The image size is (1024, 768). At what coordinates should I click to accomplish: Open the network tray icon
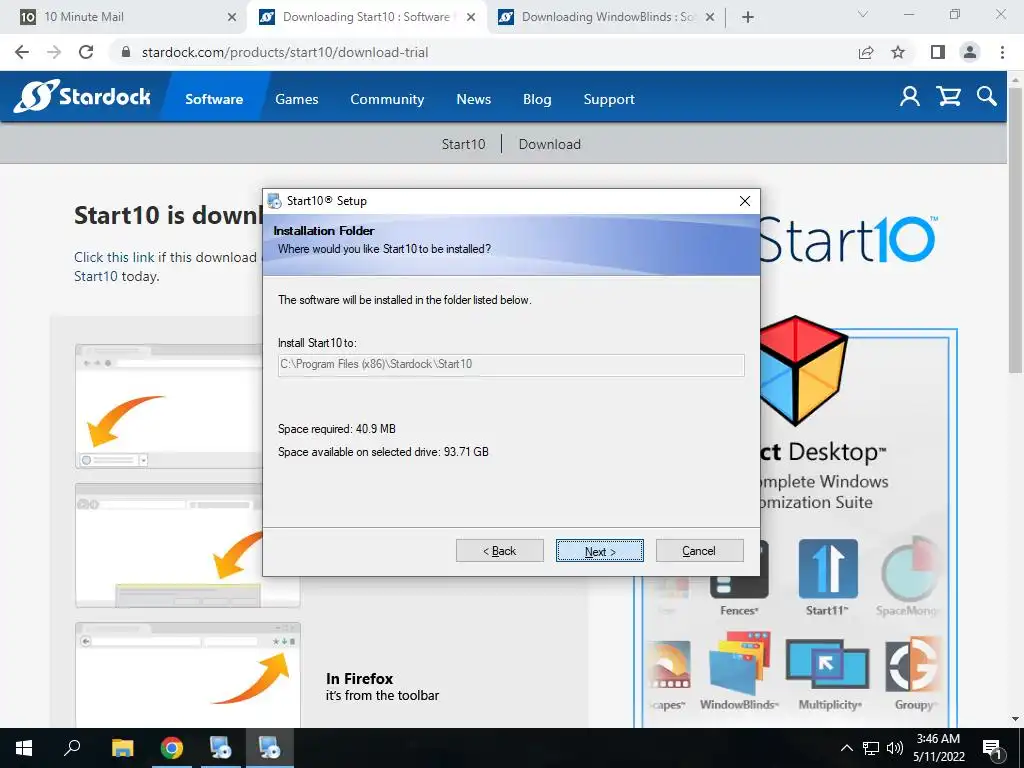[871, 748]
